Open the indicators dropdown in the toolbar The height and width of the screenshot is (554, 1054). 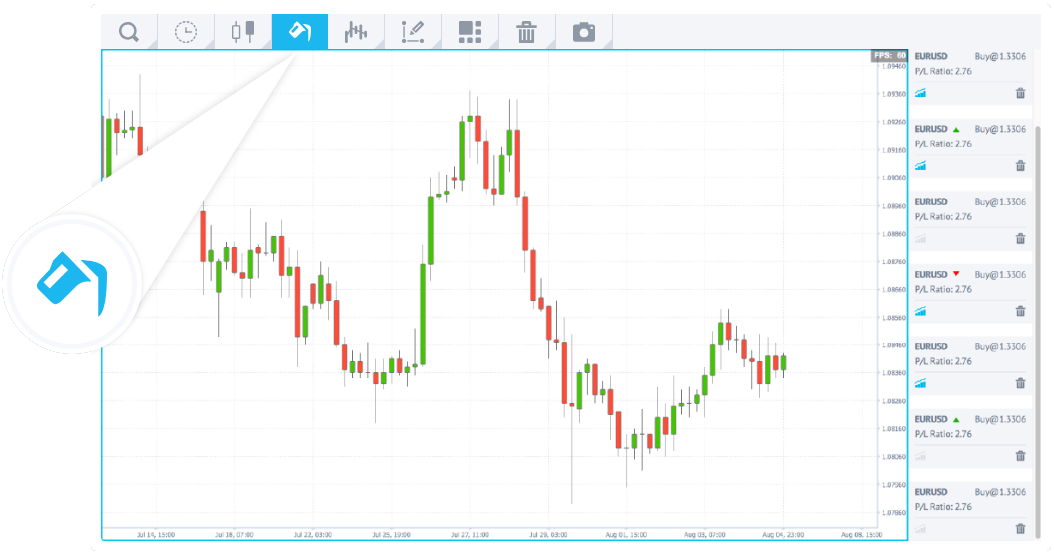[x=356, y=32]
